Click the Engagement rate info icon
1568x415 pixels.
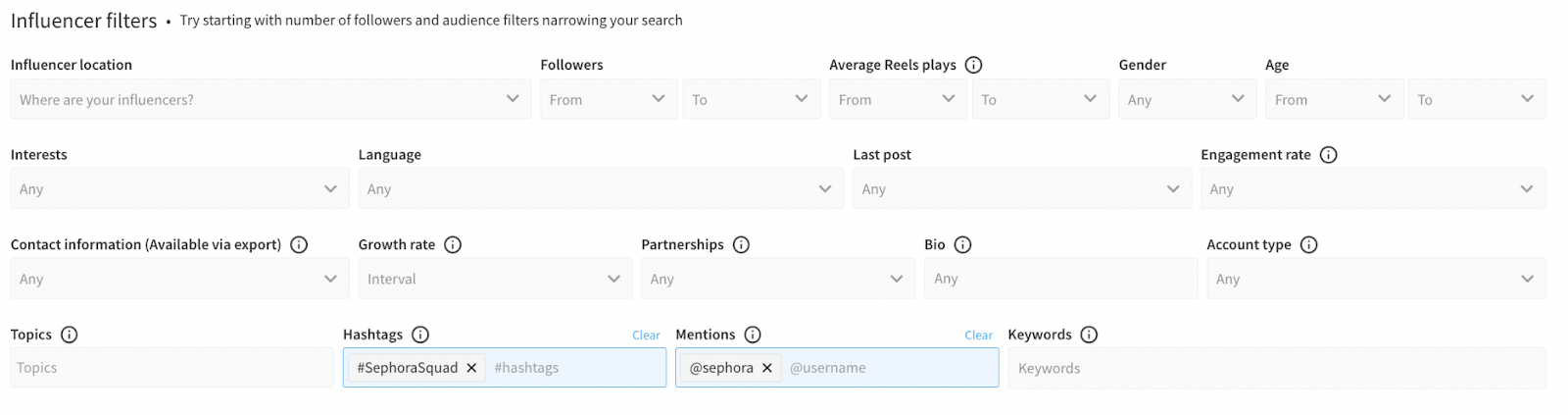click(x=1328, y=155)
